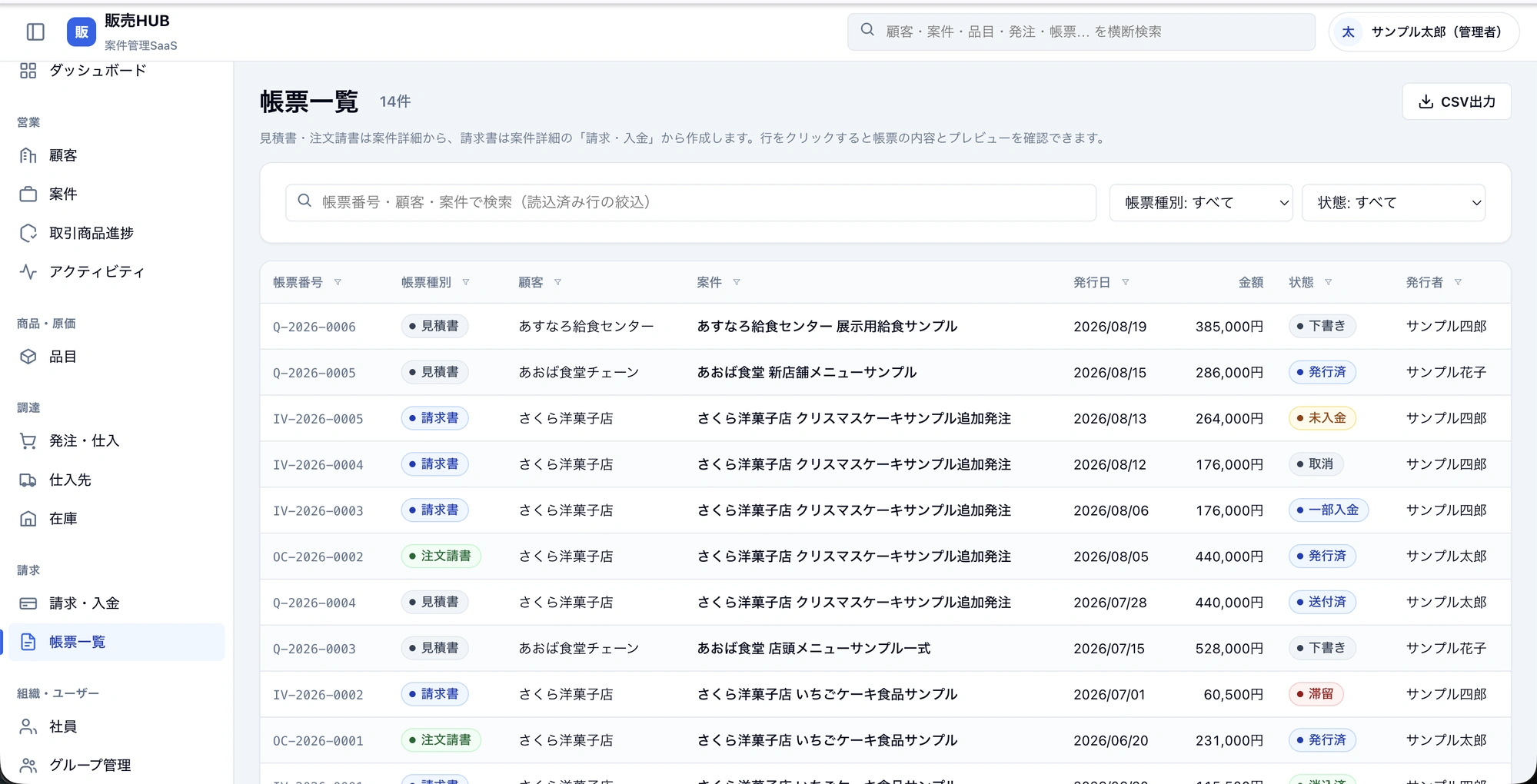Click the 未入金 status badge
The width and height of the screenshot is (1537, 784).
(x=1322, y=418)
